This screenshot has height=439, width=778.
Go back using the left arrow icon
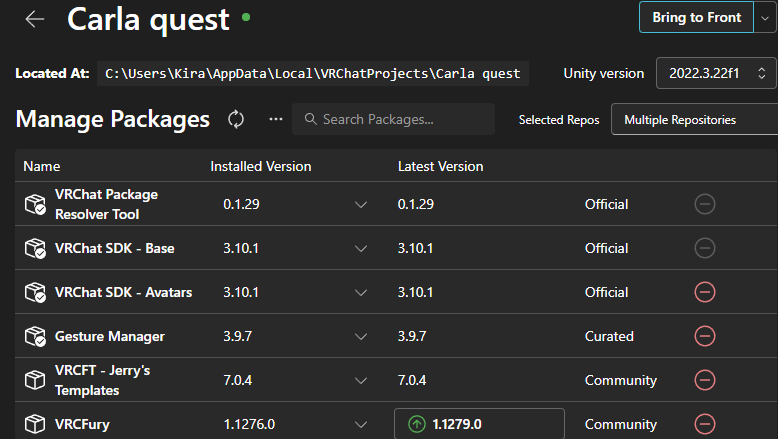click(35, 19)
